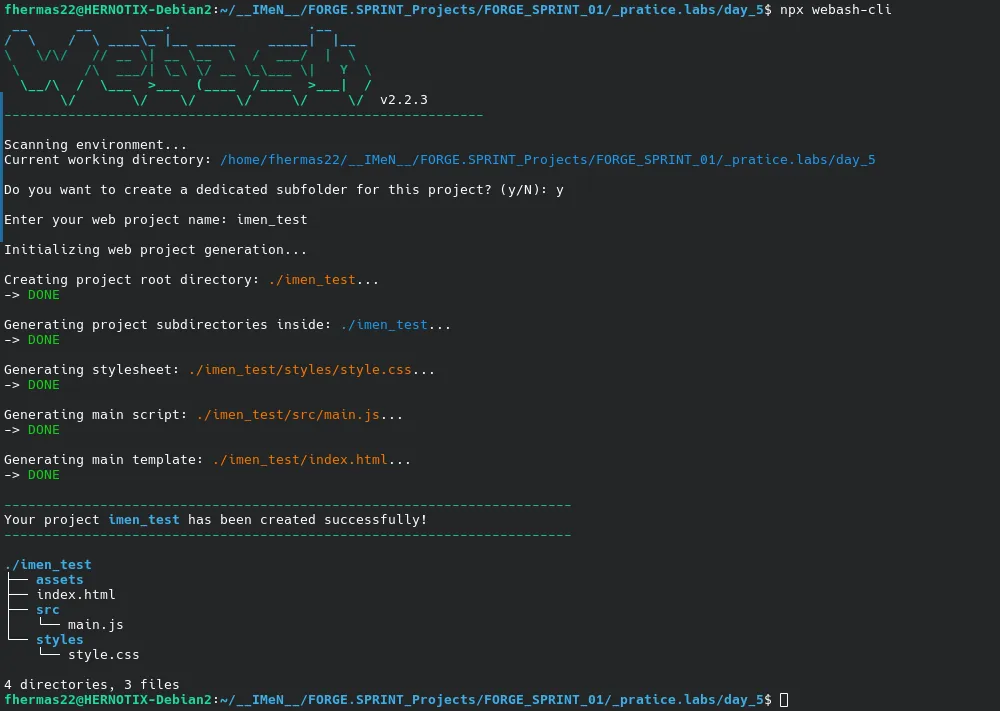This screenshot has width=1000, height=711.
Task: Click DONE under Generating stylesheet
Action: point(43,385)
